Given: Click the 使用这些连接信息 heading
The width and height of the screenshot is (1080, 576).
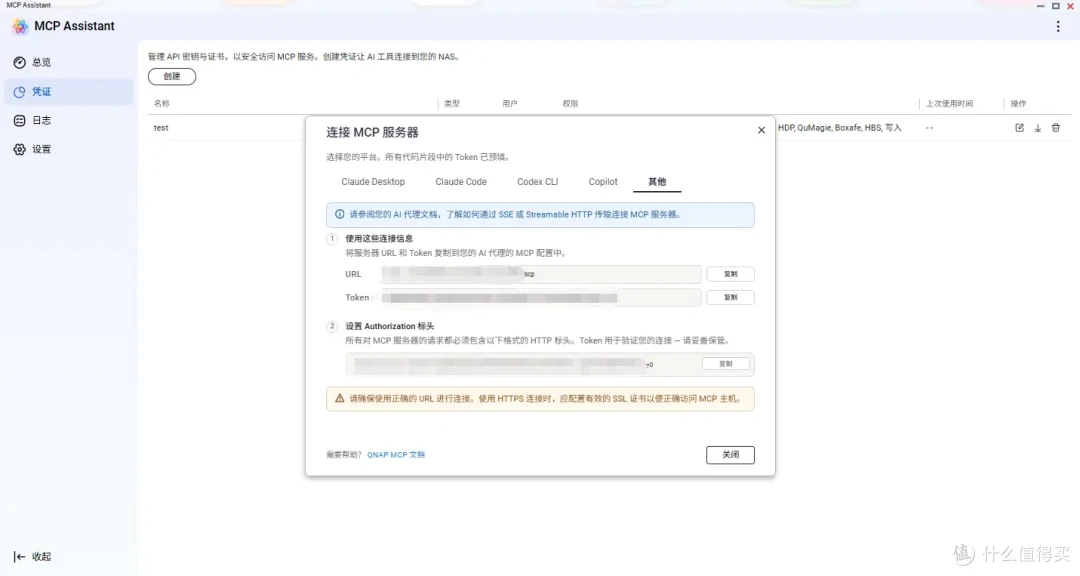Looking at the screenshot, I should click(379, 238).
